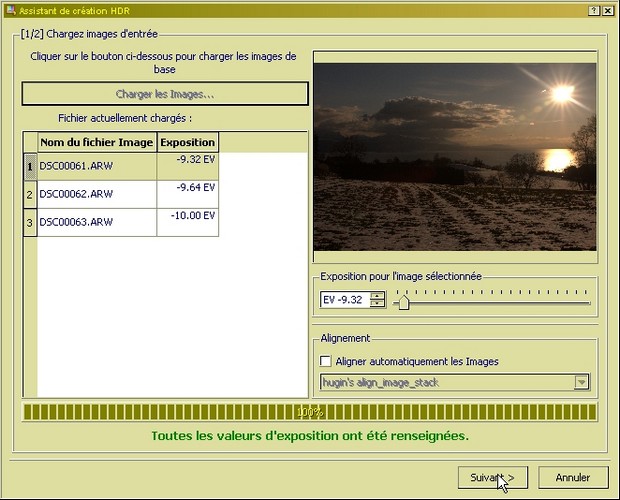Select the DSC00061.ARW file entry
Viewport: 620px width, 500px height.
pyautogui.click(x=96, y=166)
